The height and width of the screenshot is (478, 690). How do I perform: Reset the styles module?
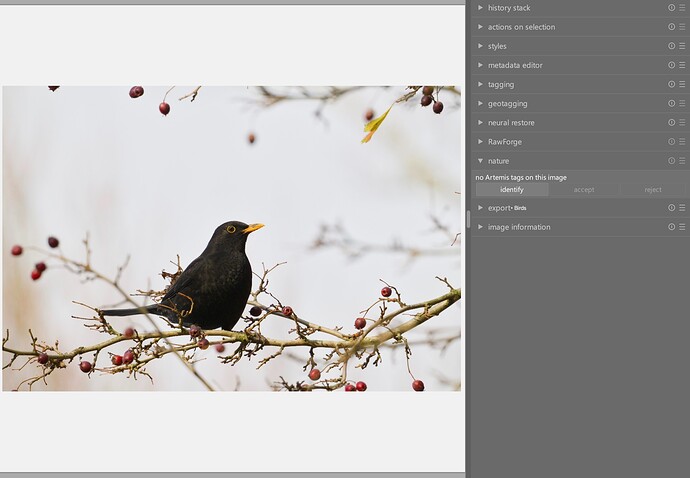(672, 46)
